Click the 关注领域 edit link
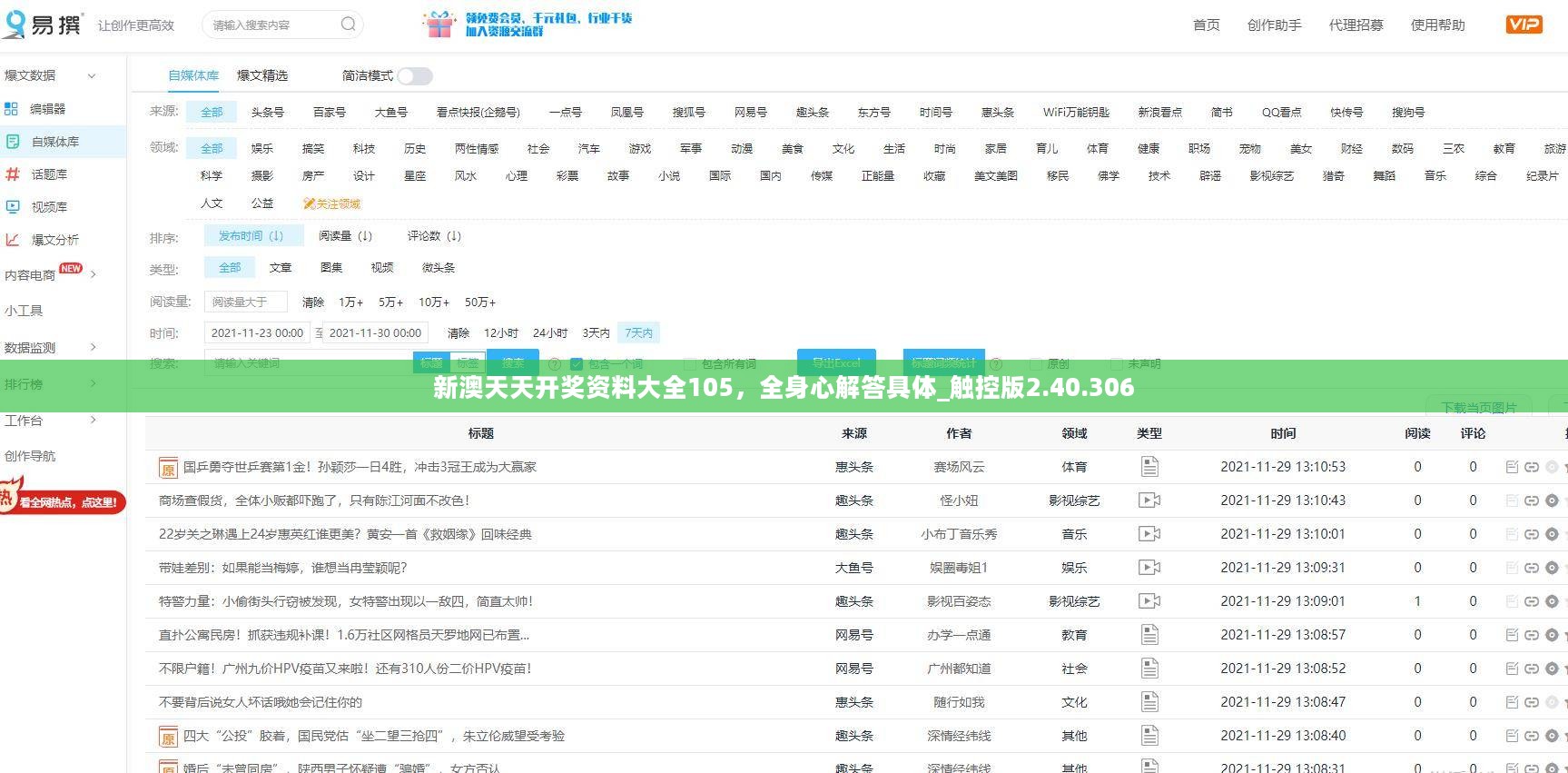Image resolution: width=1568 pixels, height=773 pixels. tap(331, 203)
